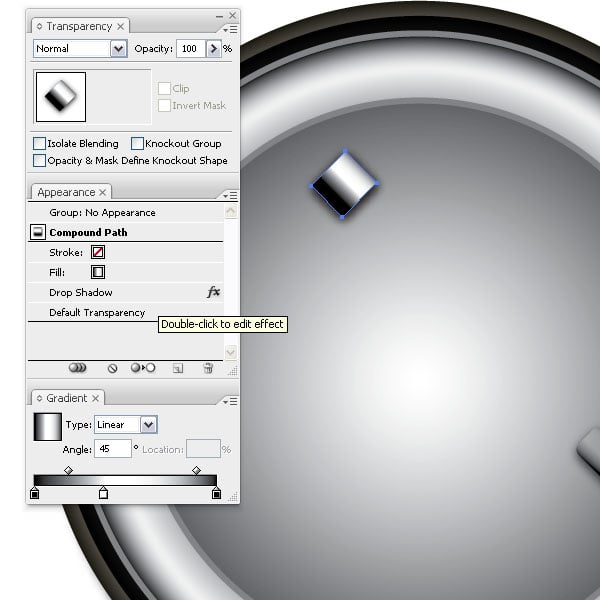The height and width of the screenshot is (600, 600).
Task: Select the Drop Shadow effect row
Action: (81, 293)
